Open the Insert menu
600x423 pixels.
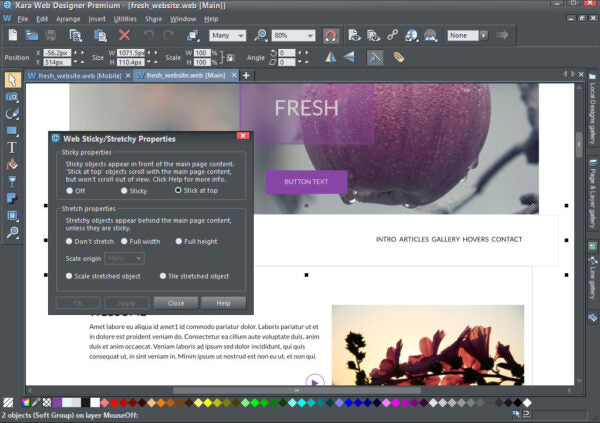97,19
